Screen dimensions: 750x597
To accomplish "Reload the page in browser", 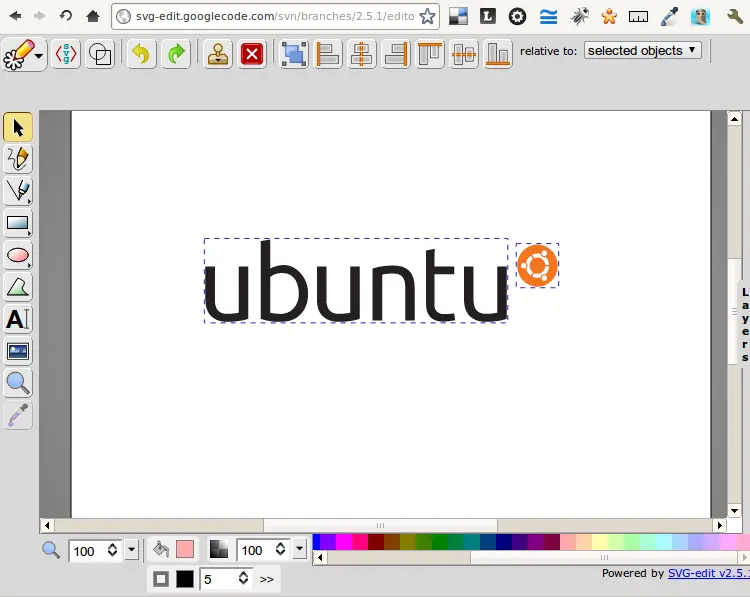I will pyautogui.click(x=66, y=16).
